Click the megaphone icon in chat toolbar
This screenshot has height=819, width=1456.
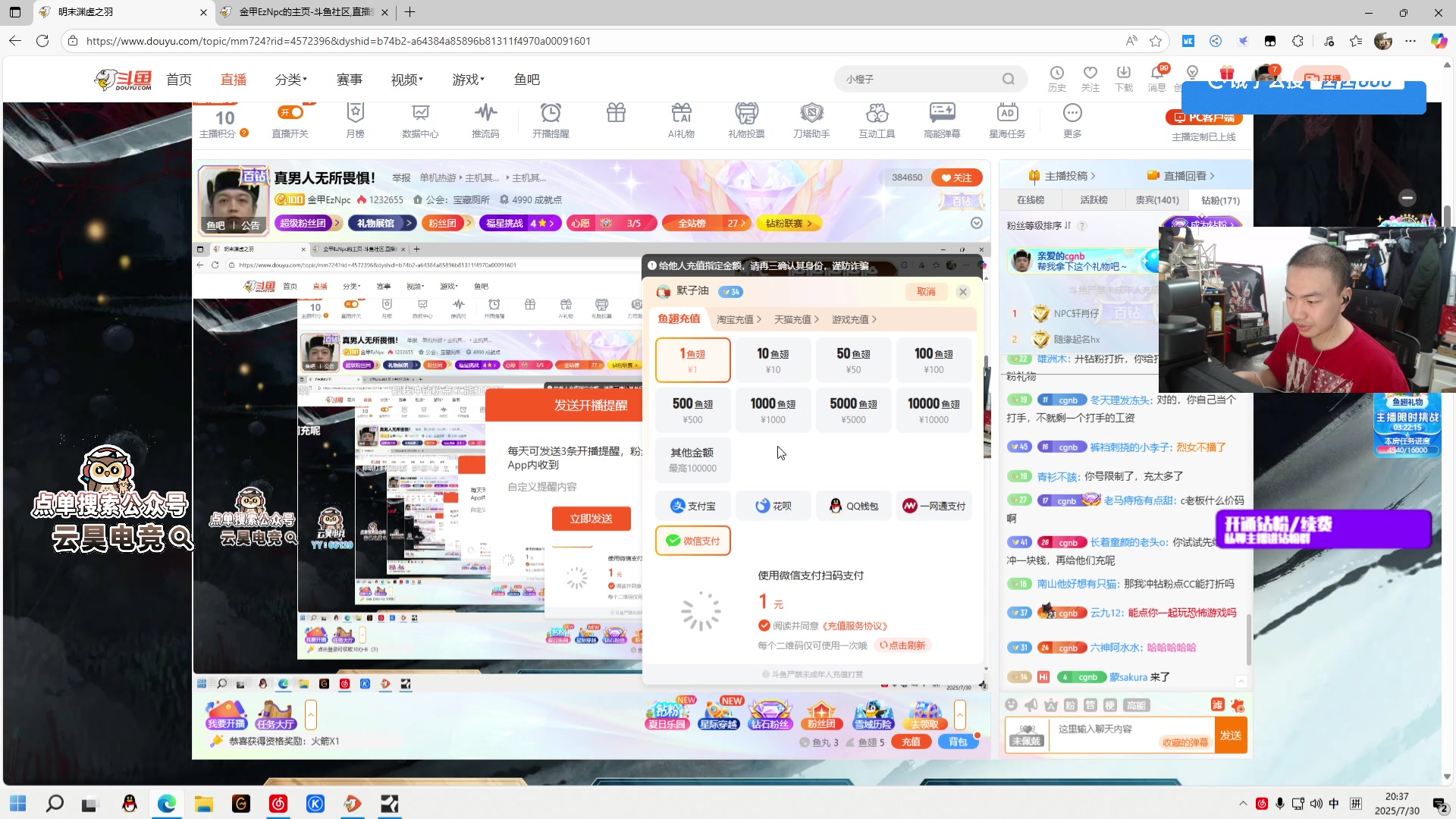coord(1031,705)
